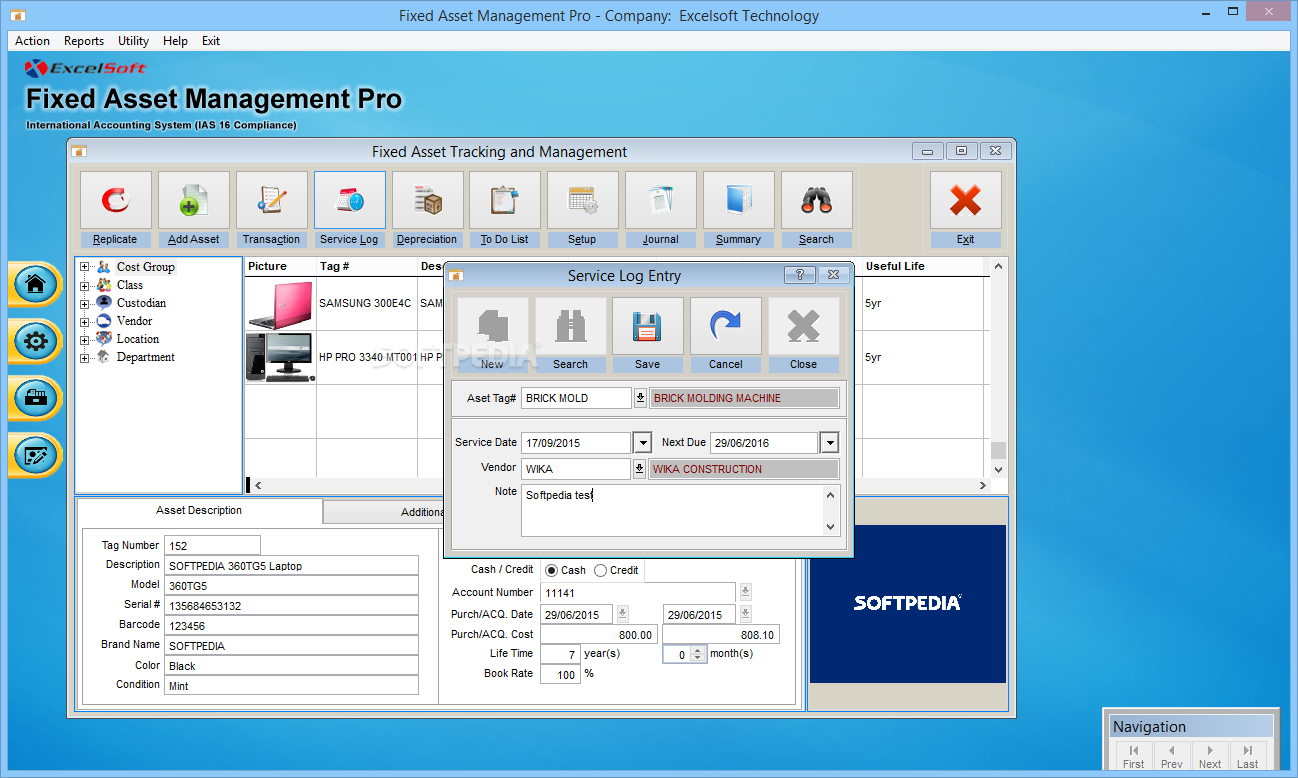Click the Picture column header
The image size is (1298, 778).
tap(280, 266)
